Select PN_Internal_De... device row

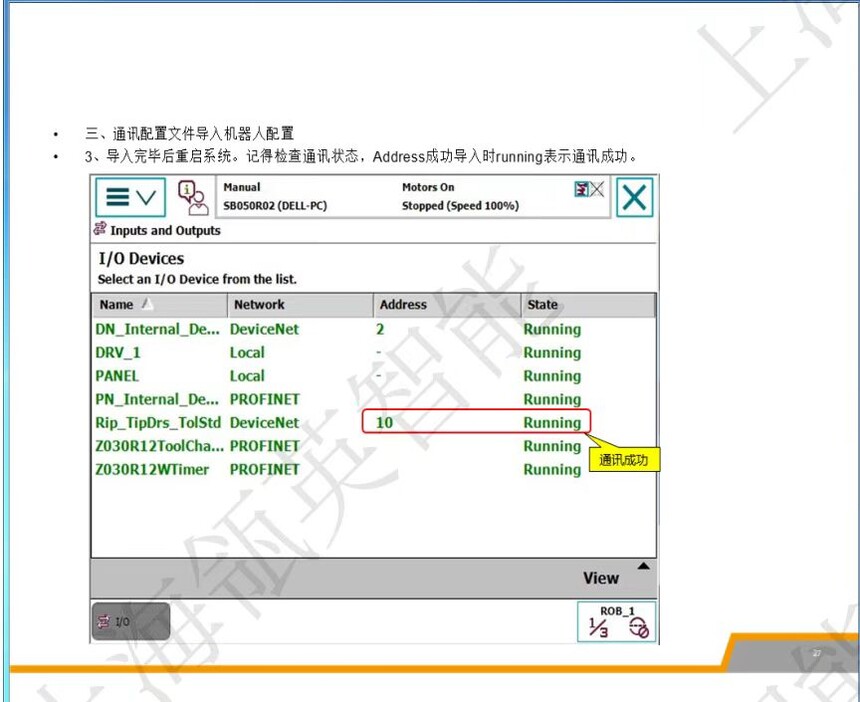[x=373, y=399]
